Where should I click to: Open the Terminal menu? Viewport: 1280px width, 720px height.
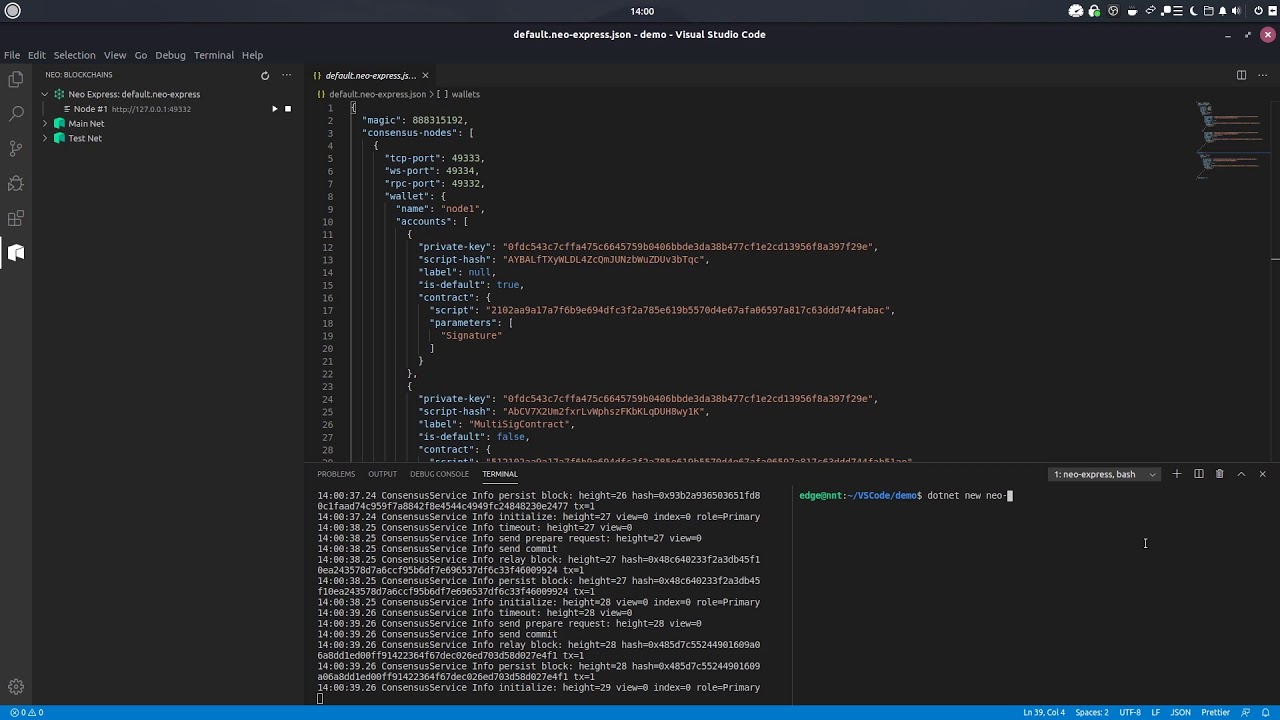(x=214, y=55)
